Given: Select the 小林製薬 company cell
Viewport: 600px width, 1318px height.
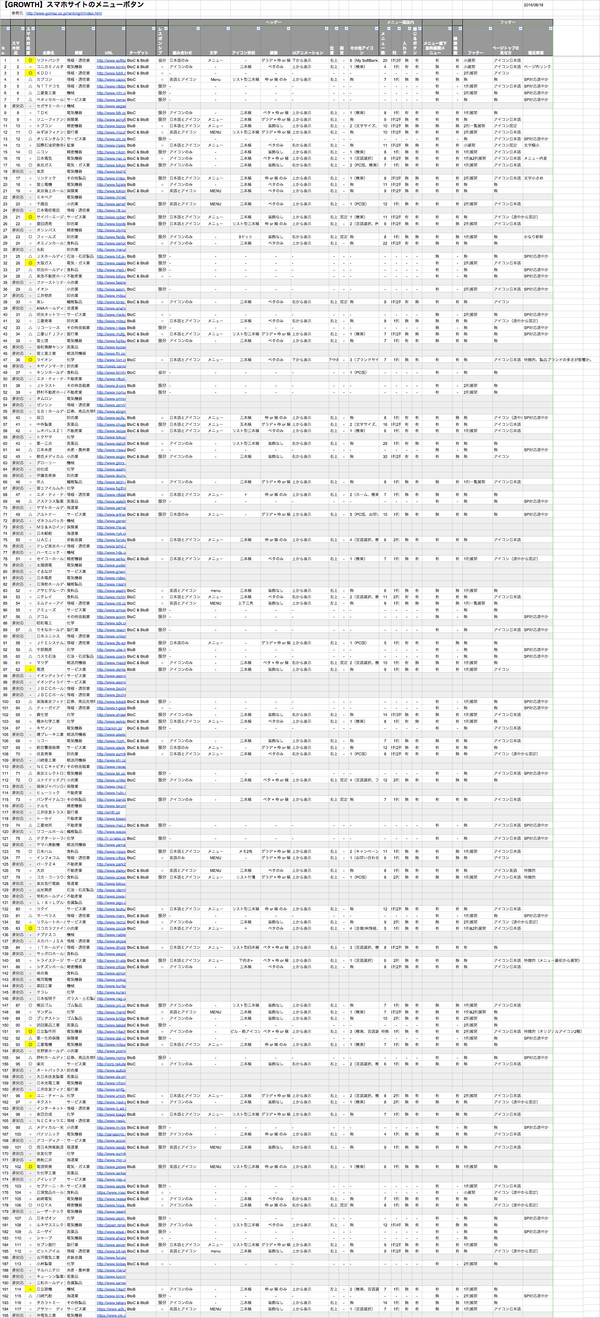Looking at the screenshot, I should coord(50,1263).
